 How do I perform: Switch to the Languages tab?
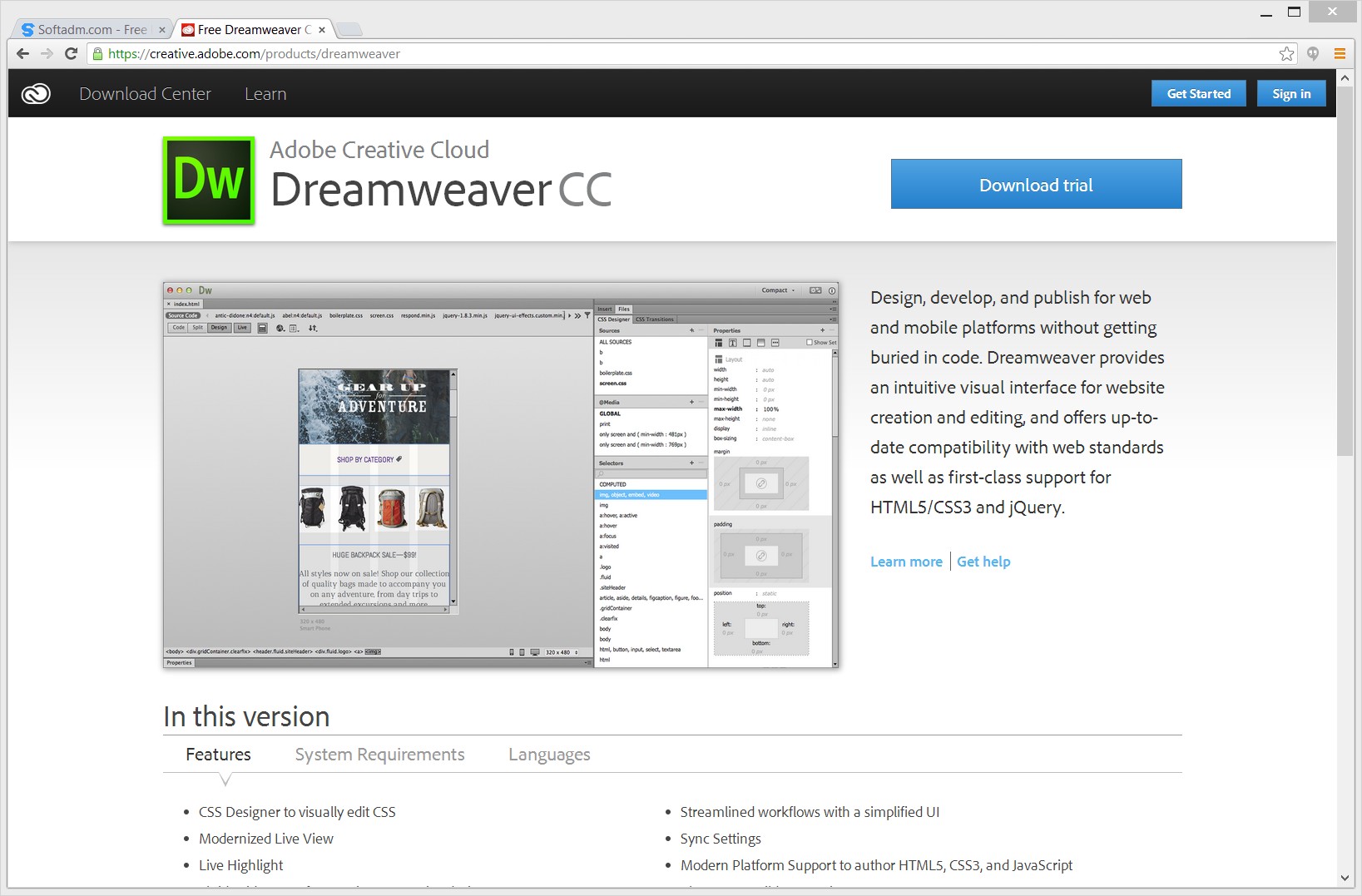point(549,754)
